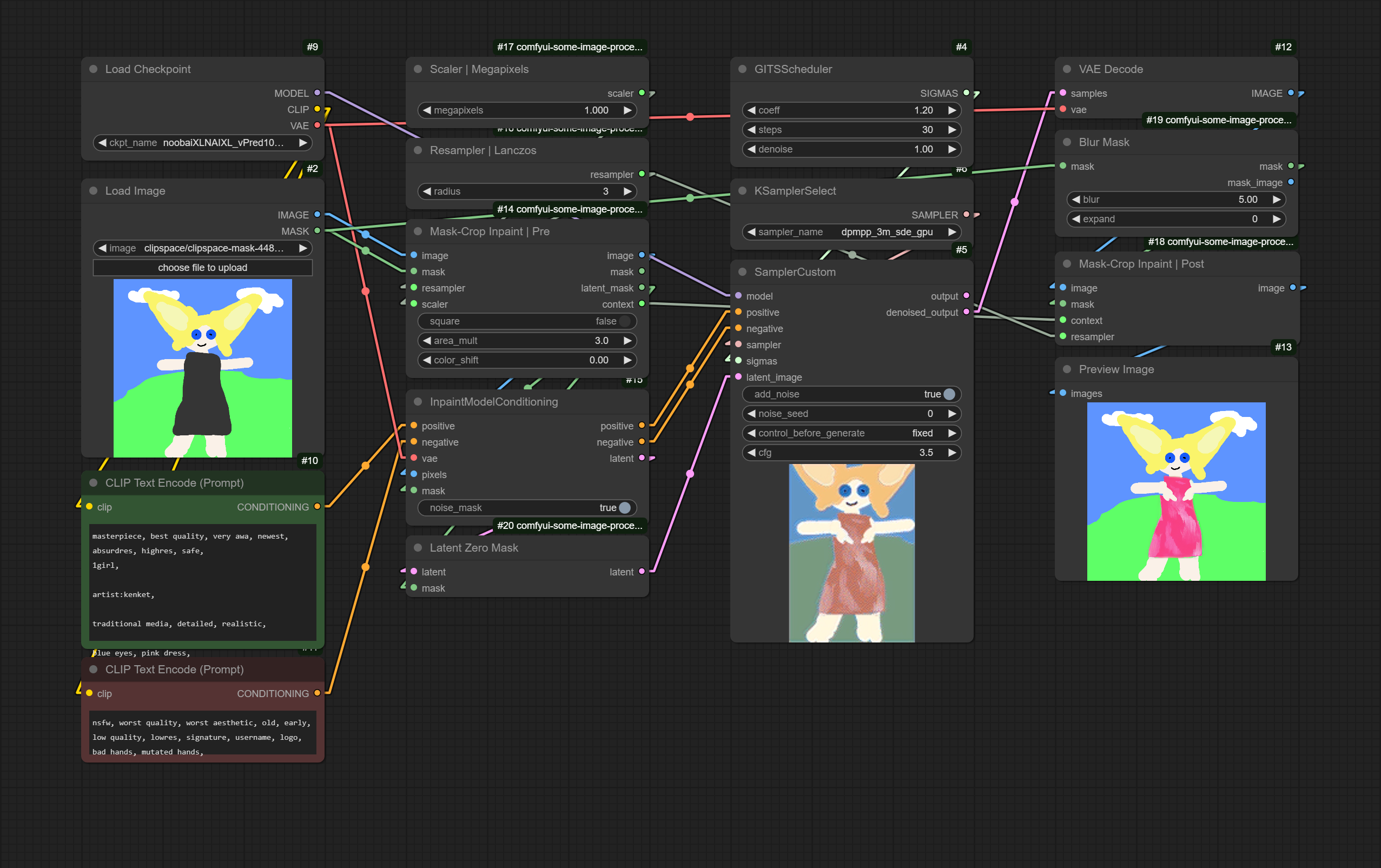Click the Load Image preview thumbnail
The width and height of the screenshot is (1381, 868).
(x=202, y=368)
